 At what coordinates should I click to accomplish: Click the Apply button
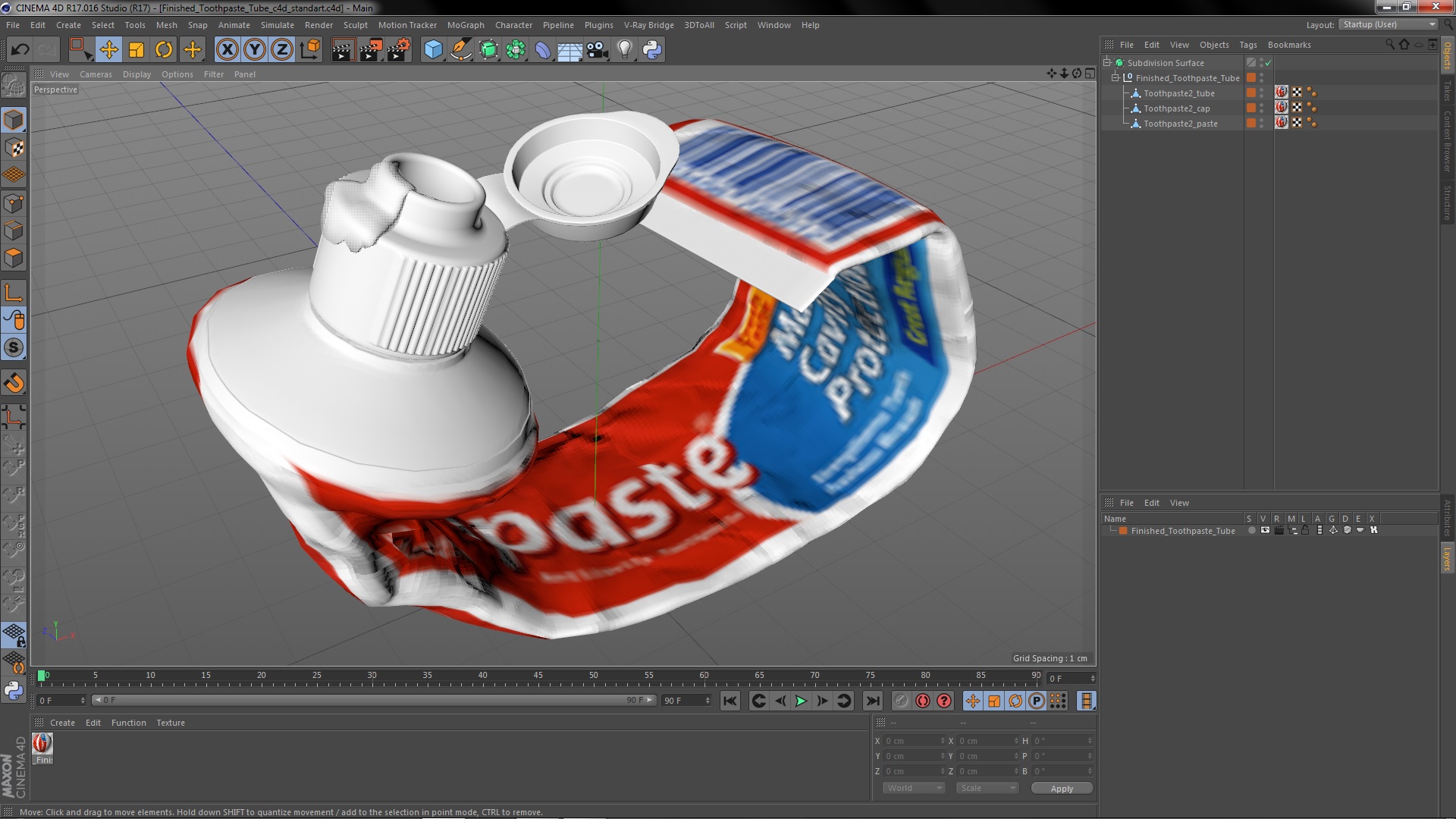(x=1062, y=789)
